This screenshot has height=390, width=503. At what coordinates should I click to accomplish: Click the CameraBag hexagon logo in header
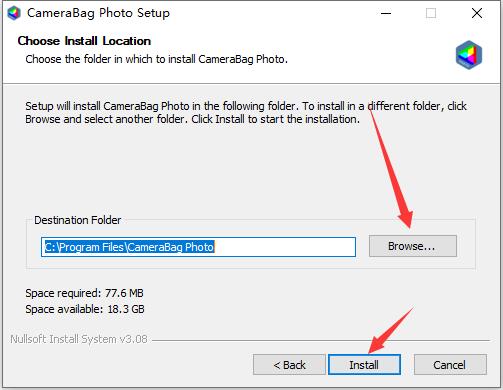(469, 55)
